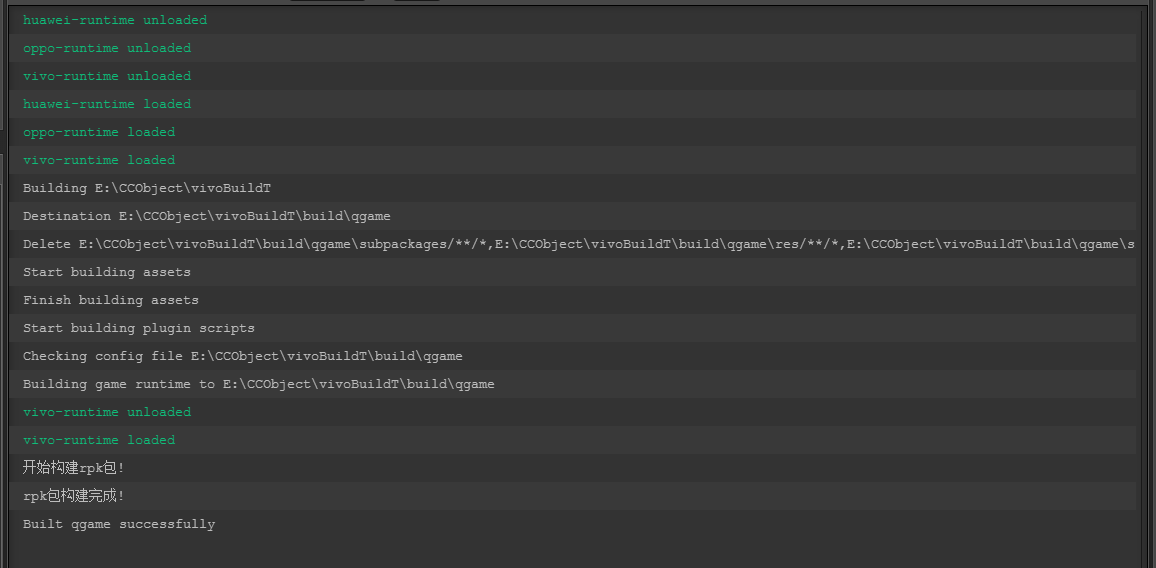Select the 'Finish building assets' log entry
The image size is (1156, 568).
pos(111,300)
